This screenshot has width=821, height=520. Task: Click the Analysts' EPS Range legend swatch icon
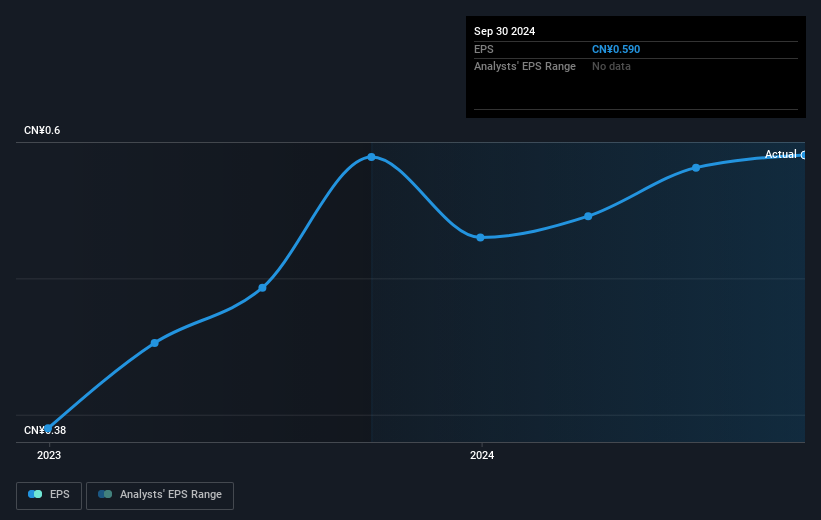pyautogui.click(x=105, y=494)
